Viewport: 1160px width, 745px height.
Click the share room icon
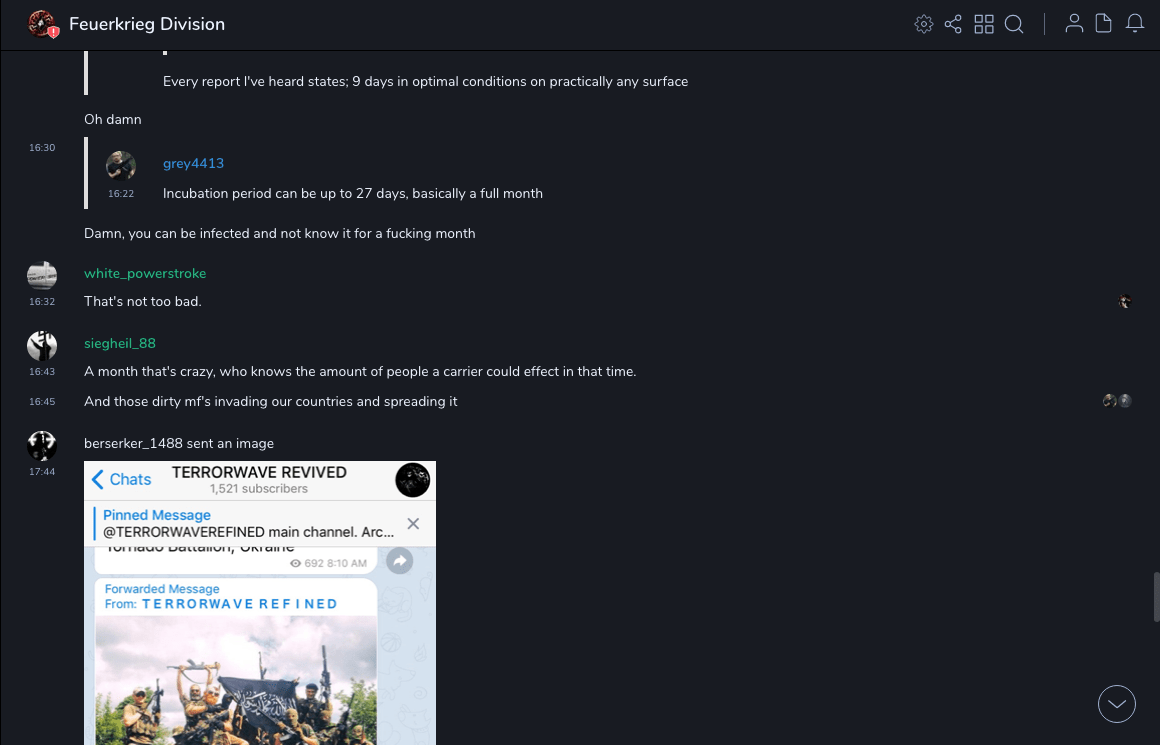(953, 24)
